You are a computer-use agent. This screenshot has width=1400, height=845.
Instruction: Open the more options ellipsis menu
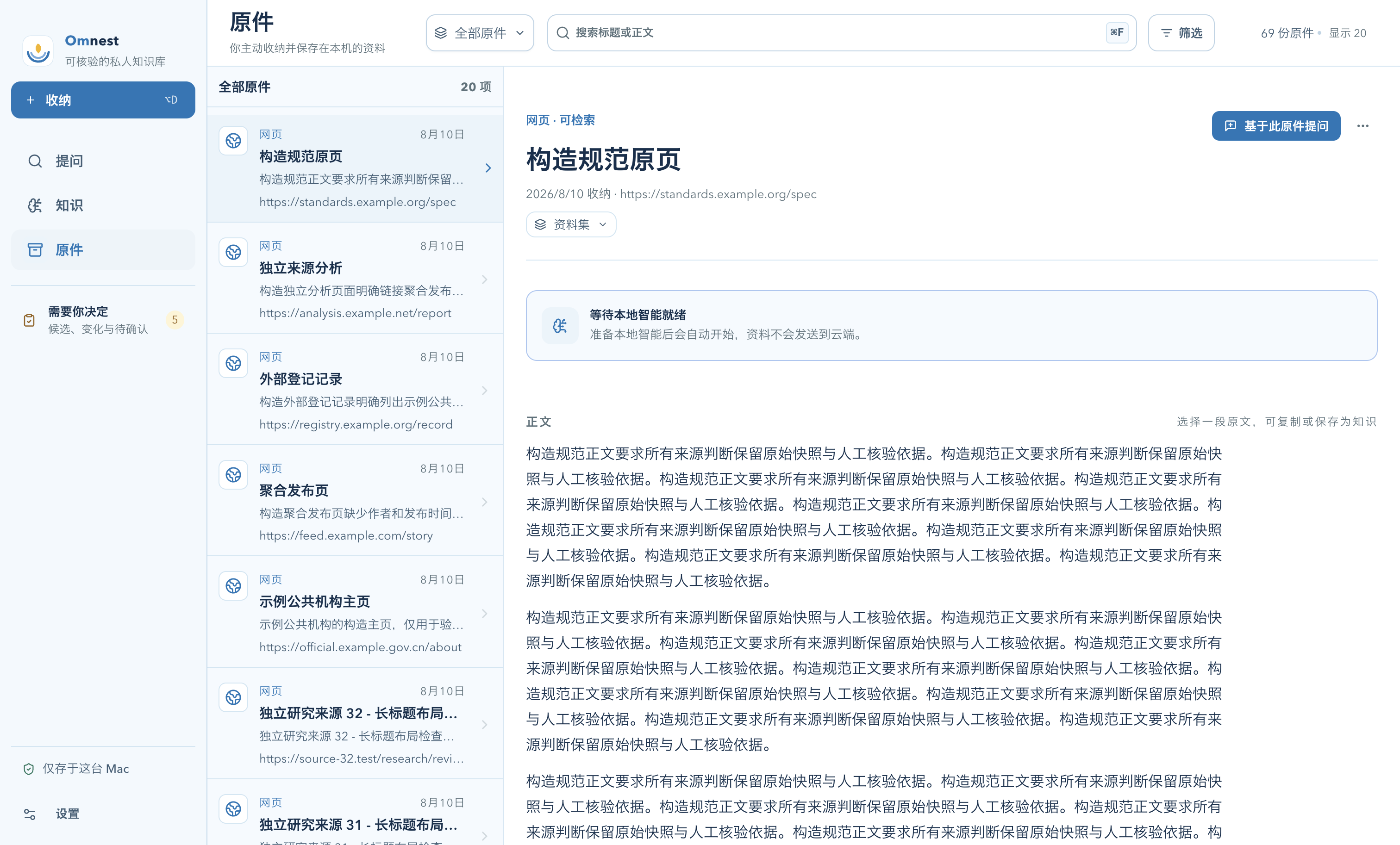tap(1362, 125)
